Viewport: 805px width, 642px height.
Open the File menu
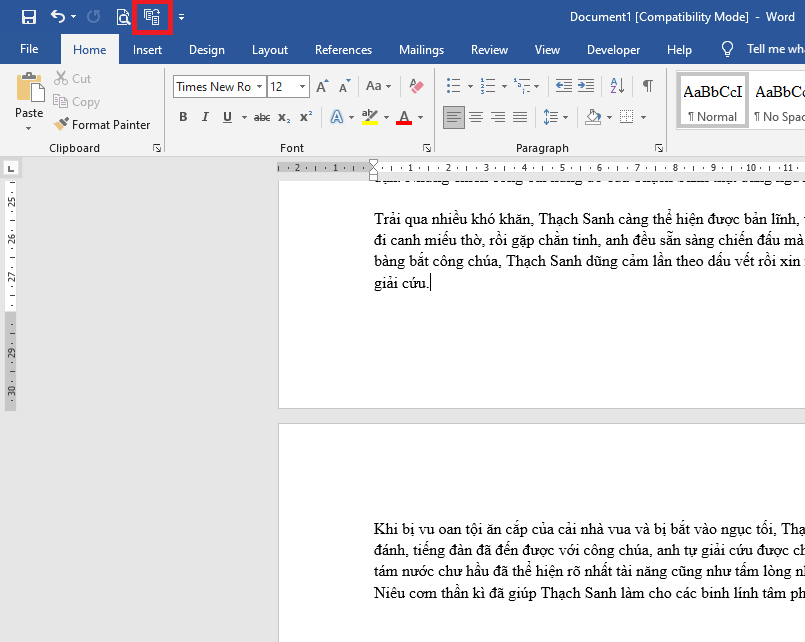click(30, 49)
